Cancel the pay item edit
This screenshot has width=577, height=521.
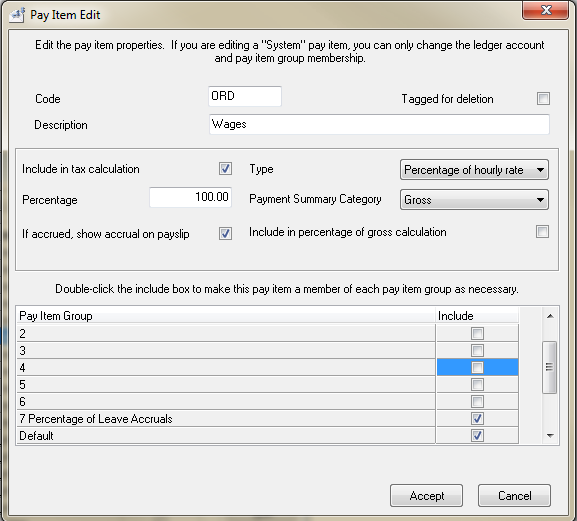click(514, 496)
